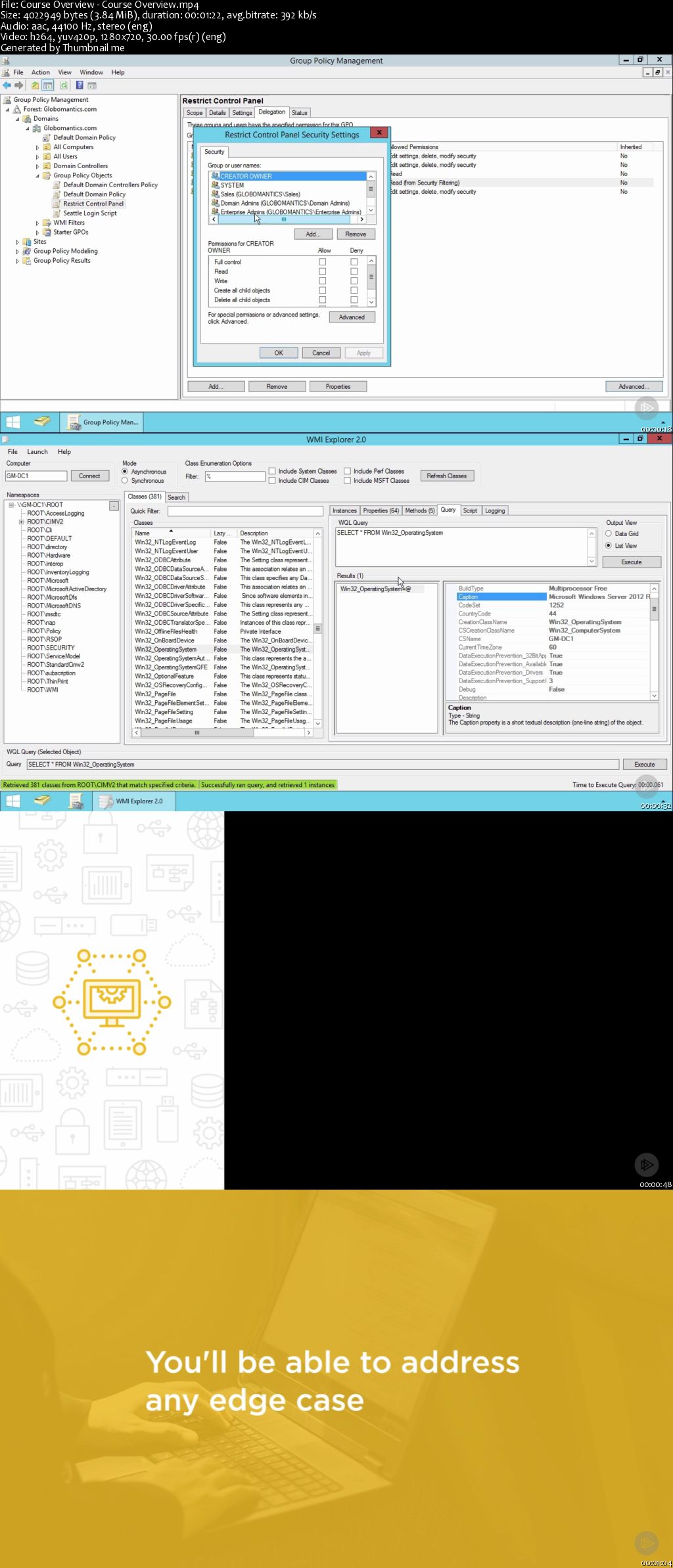Click the script printer icon on lower taskbar
The height and width of the screenshot is (1568, 673).
click(76, 801)
